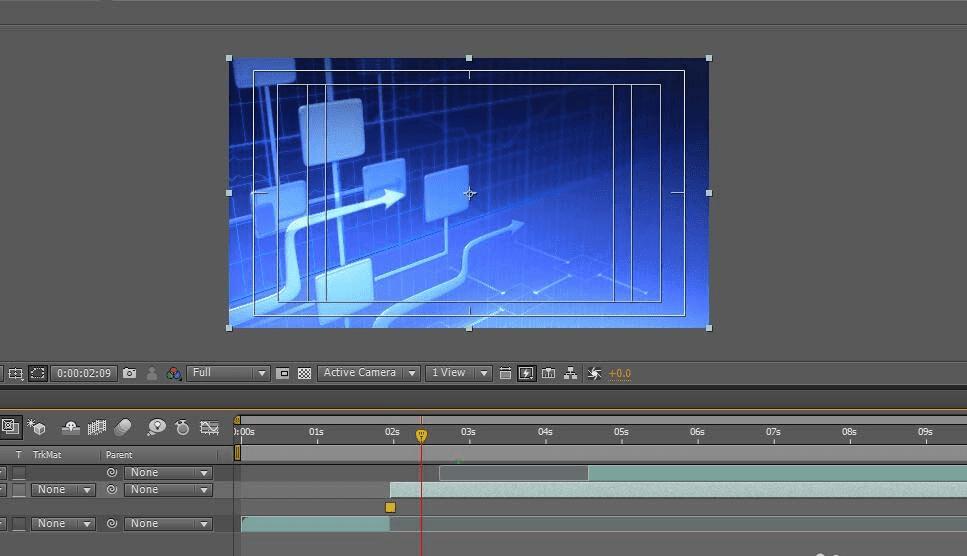
Task: Click the Fast Previews lightning icon
Action: pyautogui.click(x=526, y=373)
